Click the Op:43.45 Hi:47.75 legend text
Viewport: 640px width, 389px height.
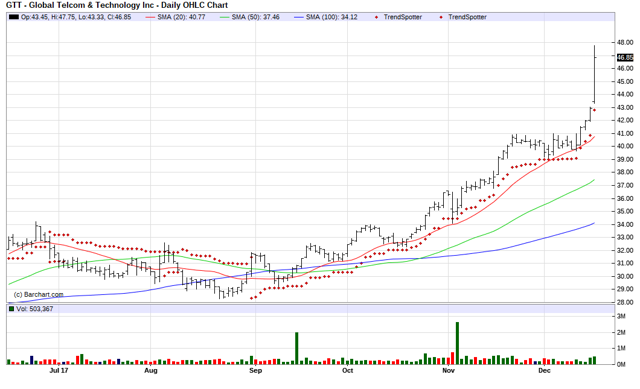76,17
